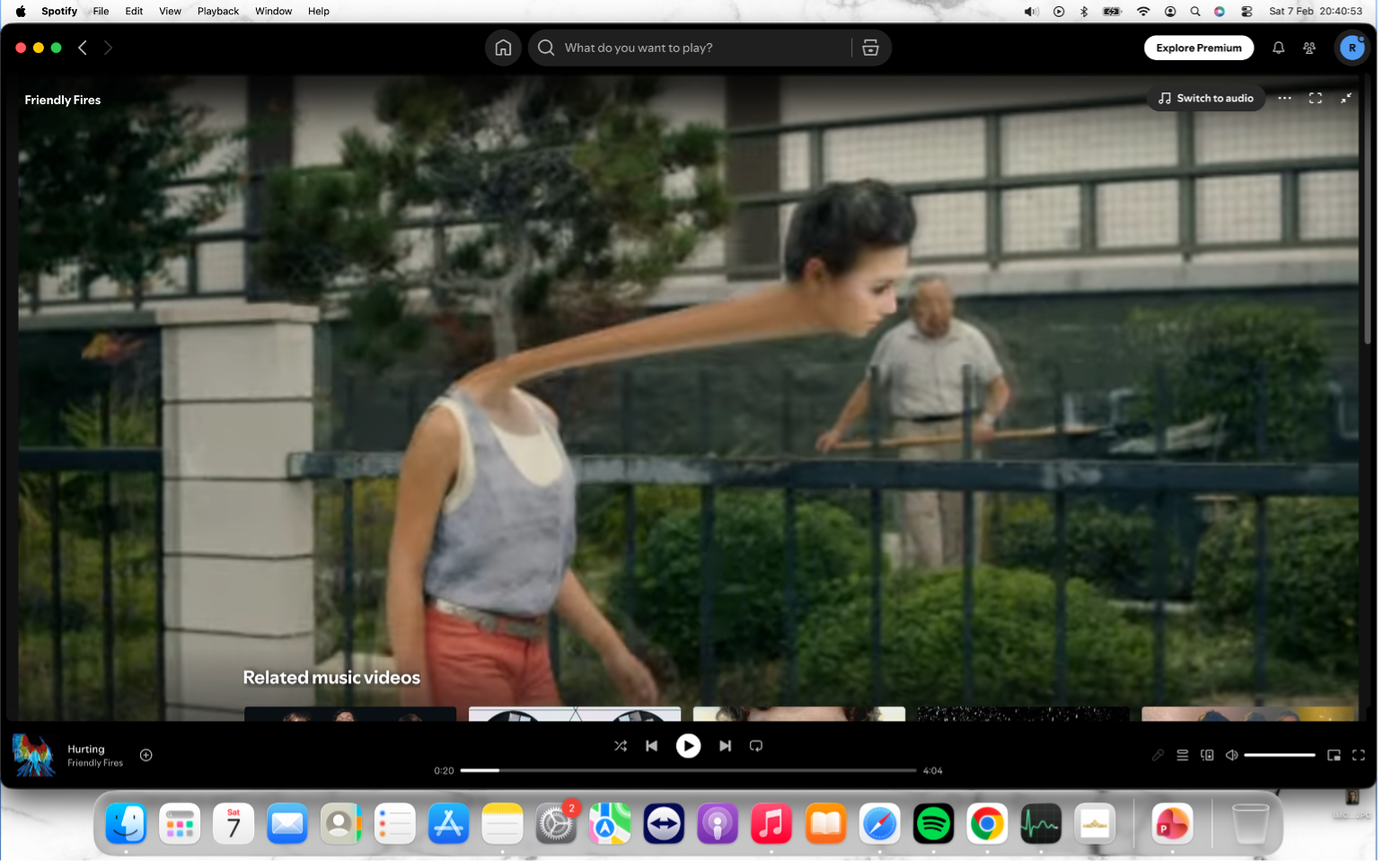Screen dimensions: 1383x868
Task: Open Connect to a device icon
Action: click(x=1207, y=755)
